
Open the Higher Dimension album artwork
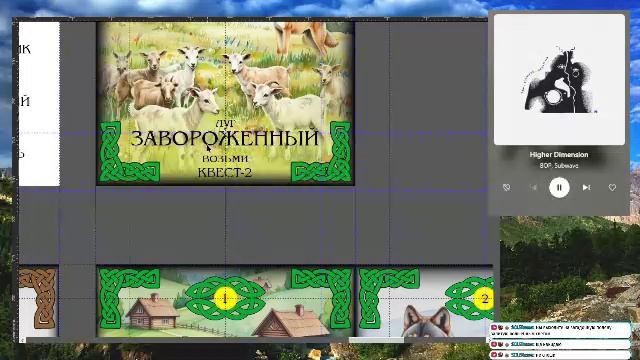[559, 80]
